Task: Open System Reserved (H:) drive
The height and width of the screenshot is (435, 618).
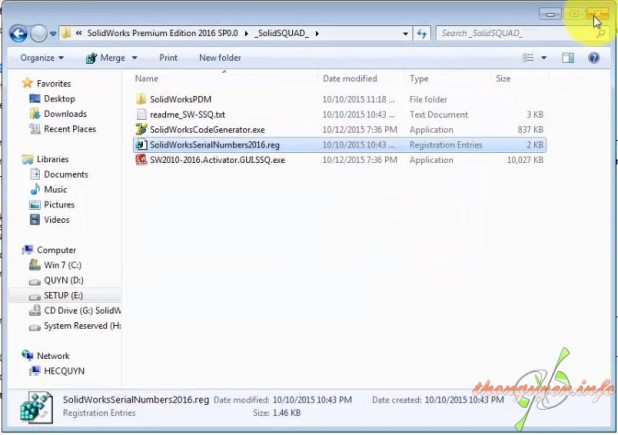Action: [x=82, y=326]
